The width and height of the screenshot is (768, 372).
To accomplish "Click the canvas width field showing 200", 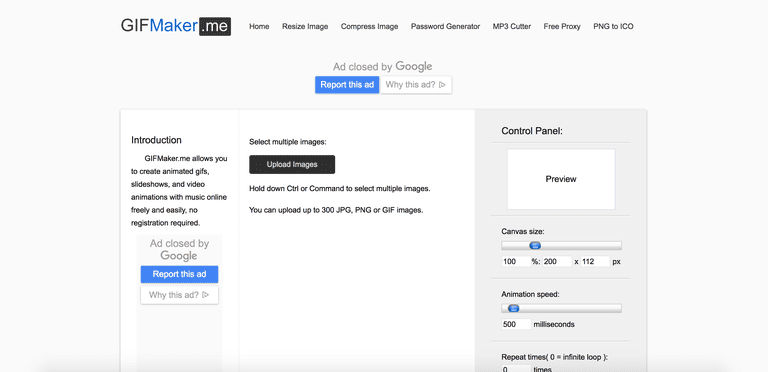I will click(557, 261).
